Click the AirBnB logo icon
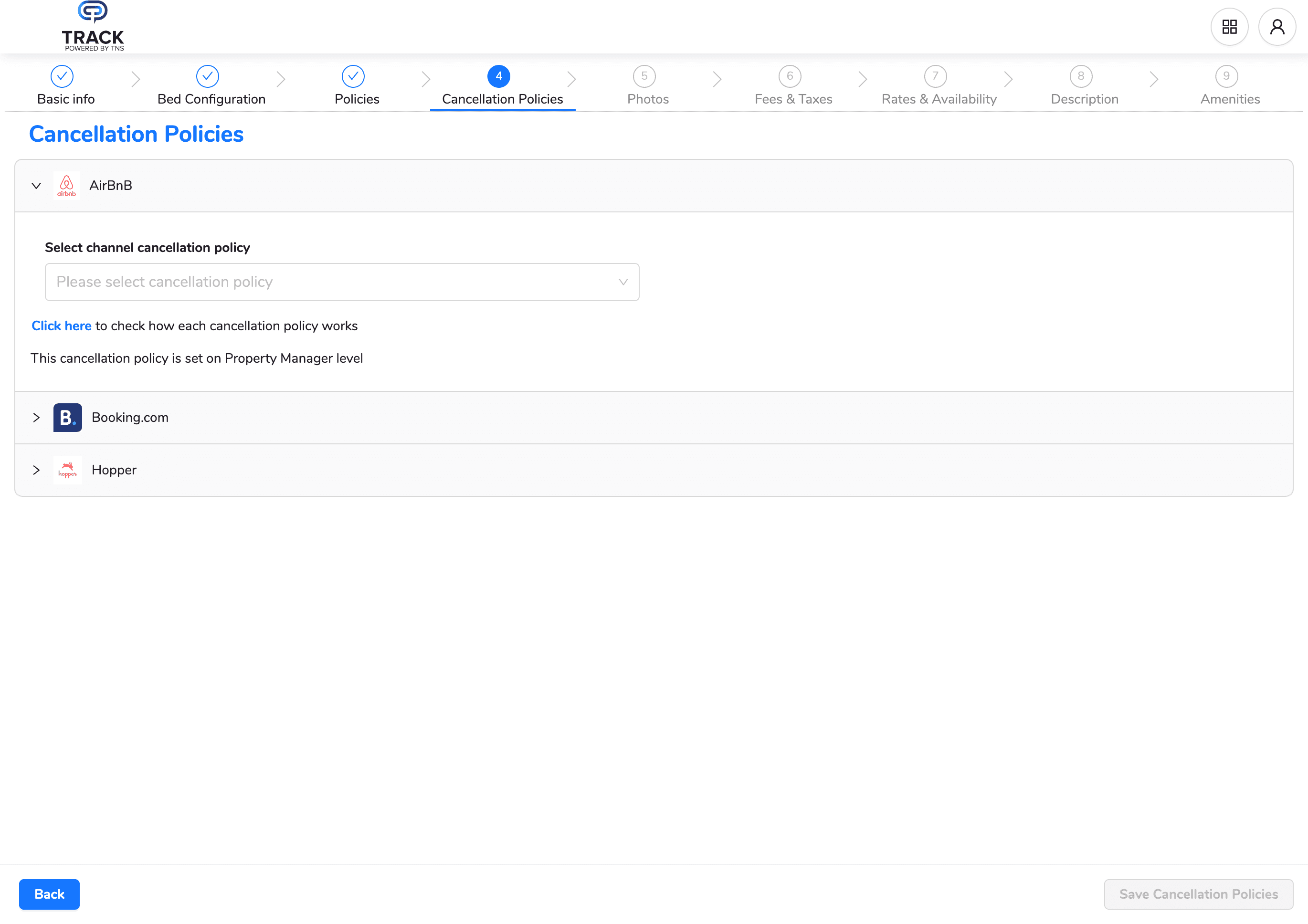This screenshot has height=924, width=1308. [x=67, y=186]
